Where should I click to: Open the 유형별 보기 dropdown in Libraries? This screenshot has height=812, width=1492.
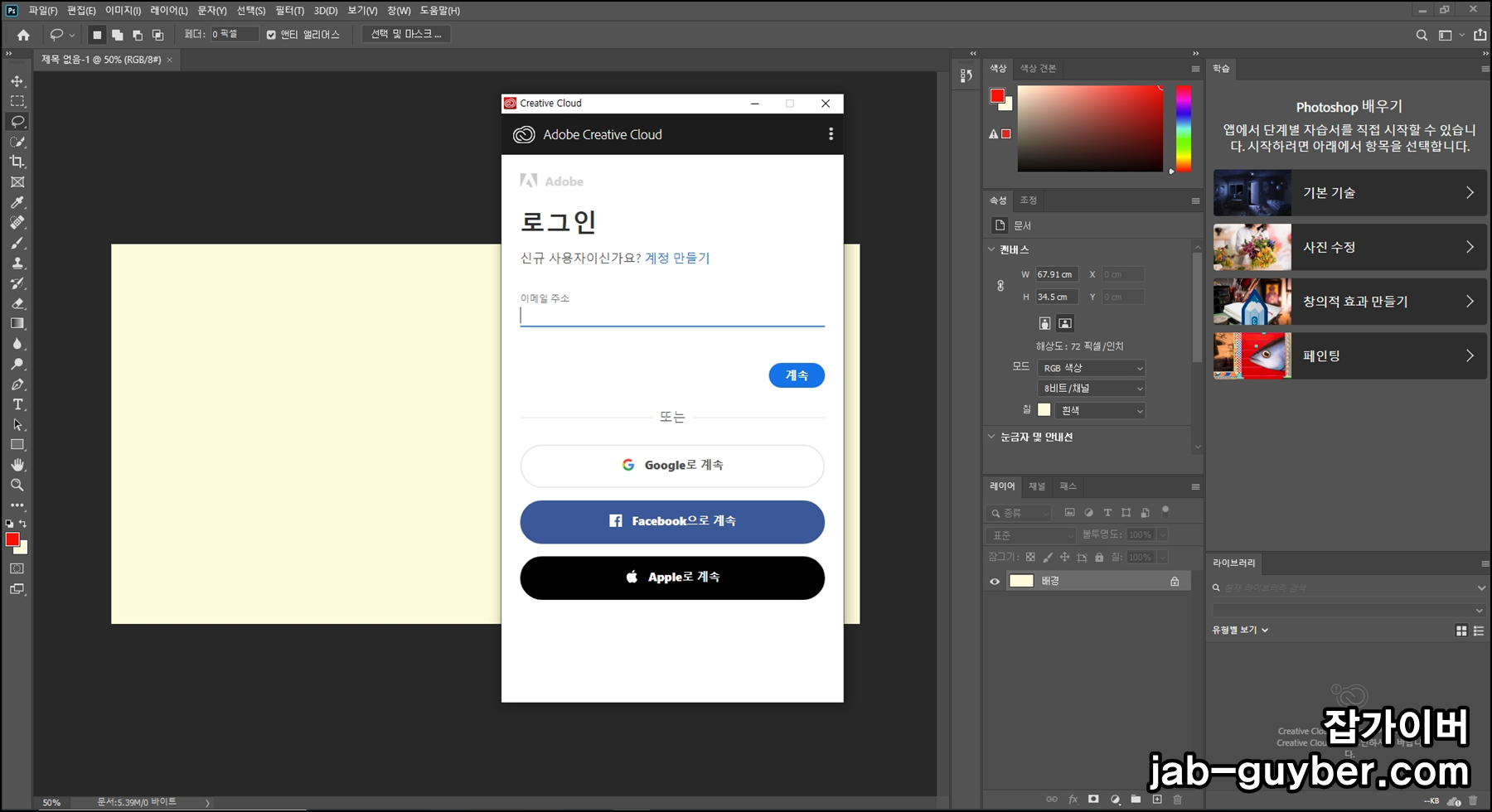point(1240,631)
